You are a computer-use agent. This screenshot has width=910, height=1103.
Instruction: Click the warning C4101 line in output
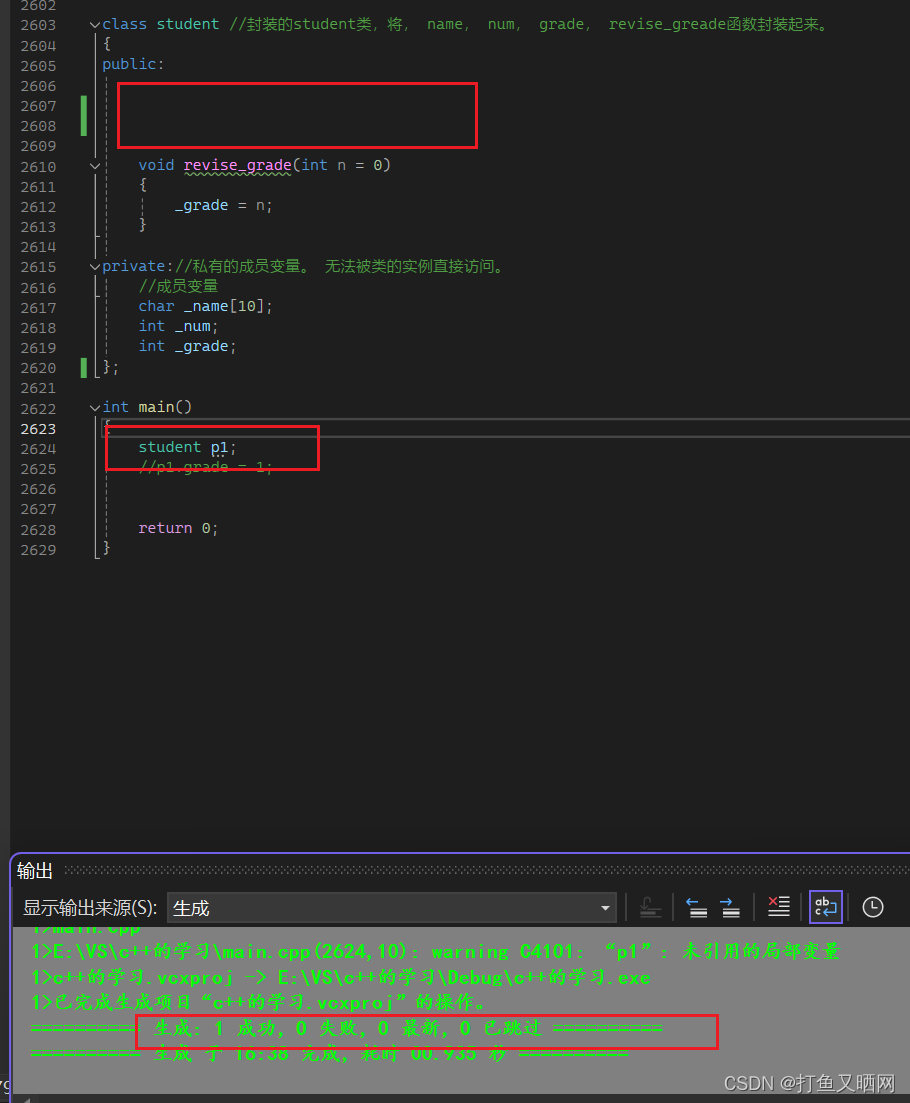tap(436, 952)
